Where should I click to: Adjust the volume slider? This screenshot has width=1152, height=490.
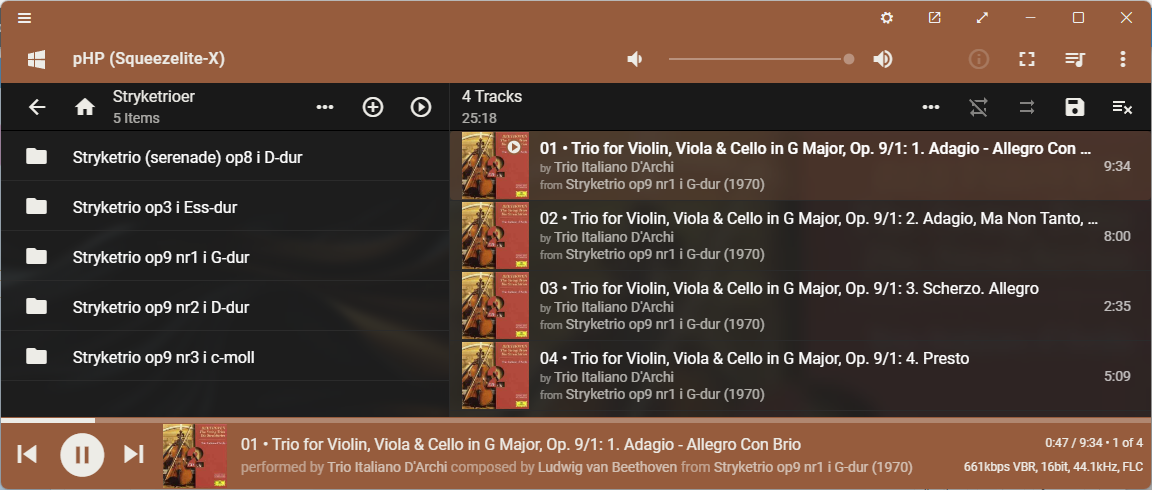tap(760, 59)
